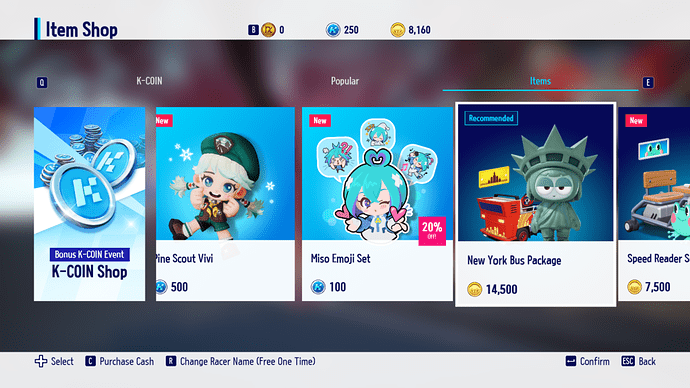Open the Speed Reader item card
690x388 pixels.
pyautogui.click(x=654, y=204)
